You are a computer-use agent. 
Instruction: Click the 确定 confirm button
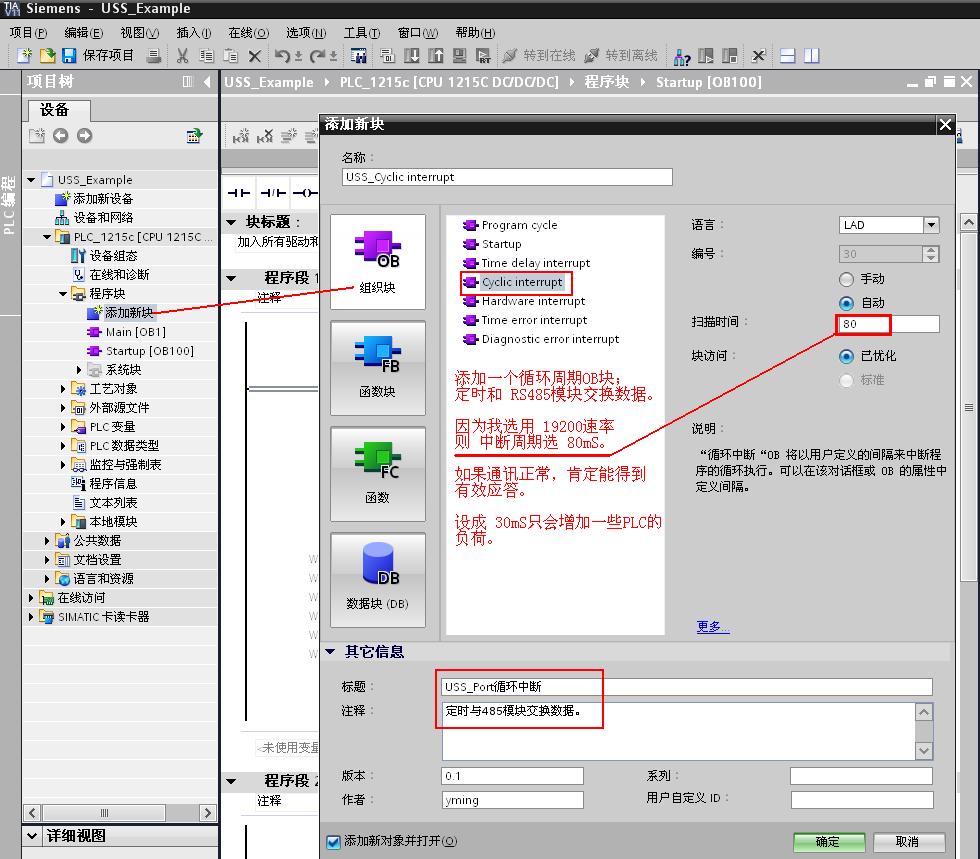point(829,842)
